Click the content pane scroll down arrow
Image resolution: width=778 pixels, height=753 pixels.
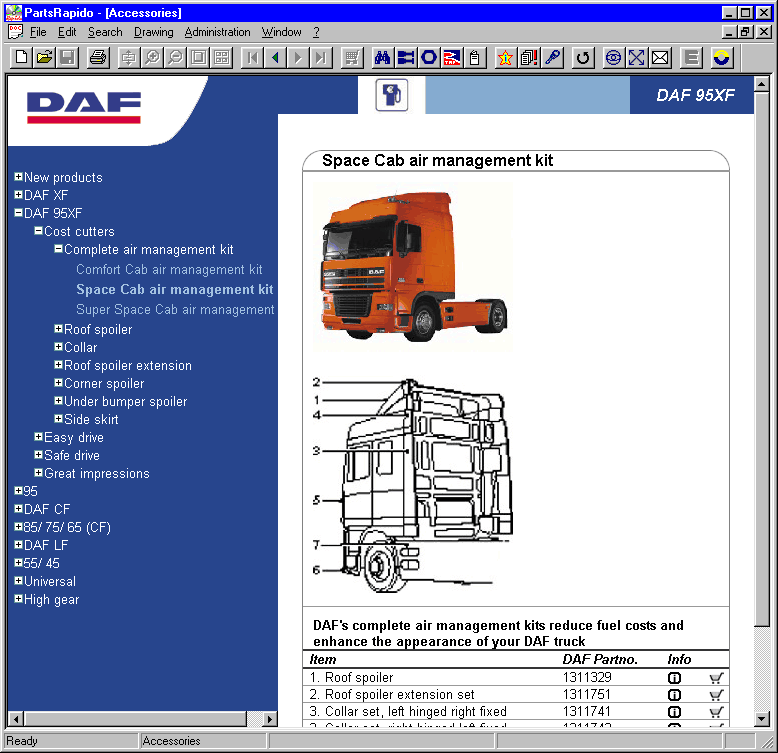(x=762, y=718)
